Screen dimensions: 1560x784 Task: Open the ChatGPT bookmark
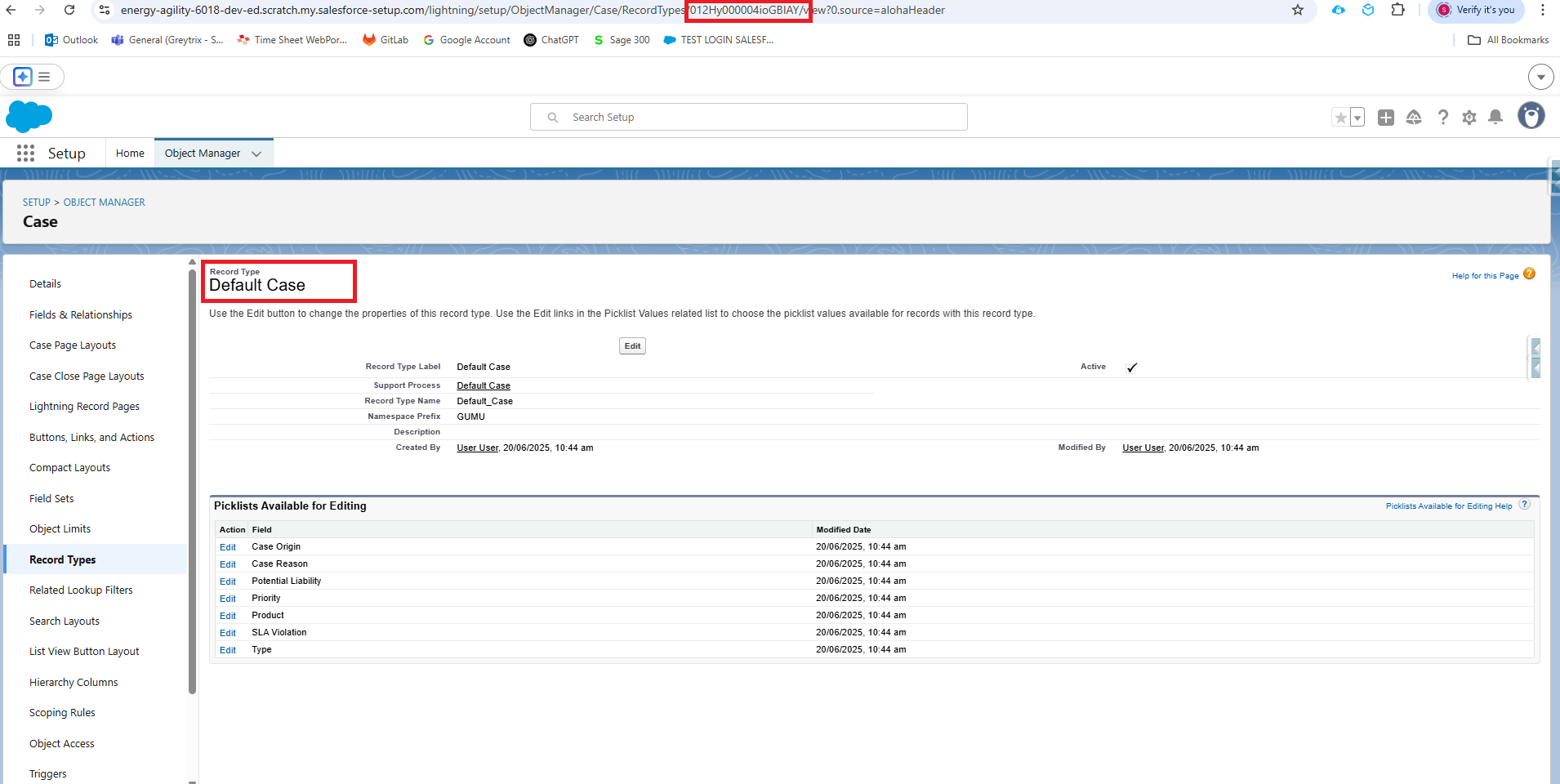551,40
